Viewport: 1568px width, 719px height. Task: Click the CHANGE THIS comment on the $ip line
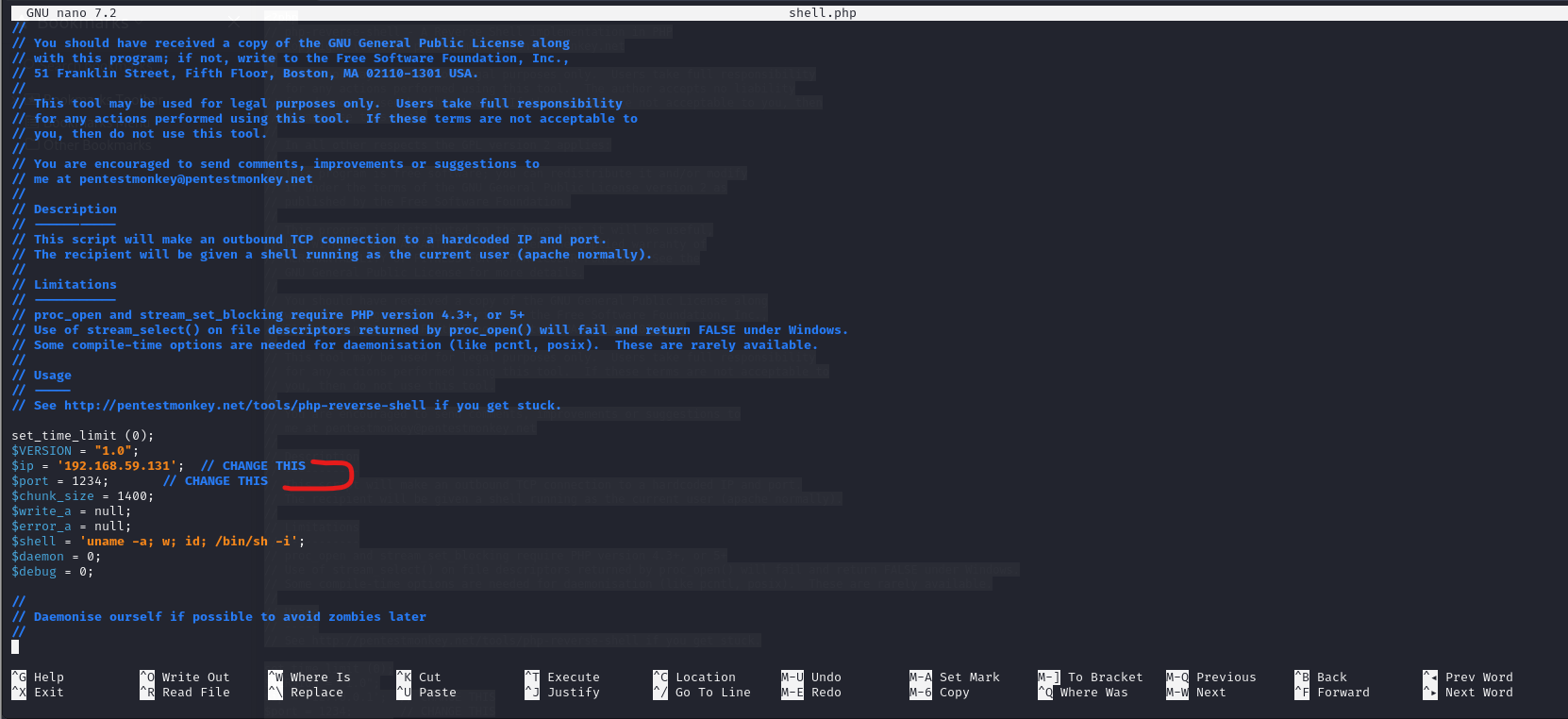[x=253, y=466]
